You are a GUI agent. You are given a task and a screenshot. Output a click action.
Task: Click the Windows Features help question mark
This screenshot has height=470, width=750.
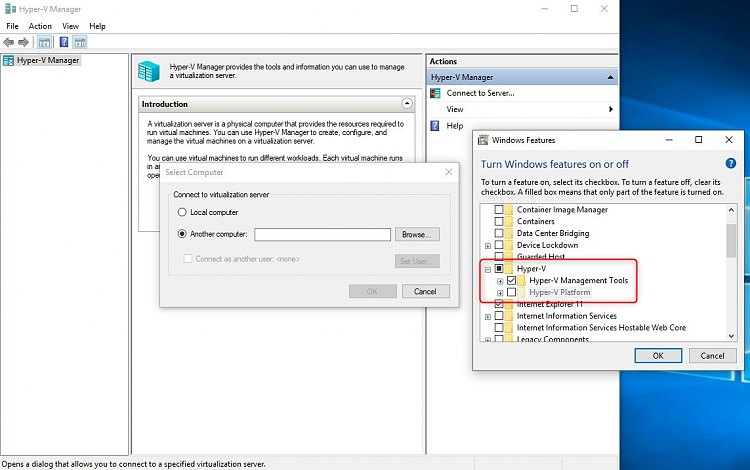click(x=730, y=164)
